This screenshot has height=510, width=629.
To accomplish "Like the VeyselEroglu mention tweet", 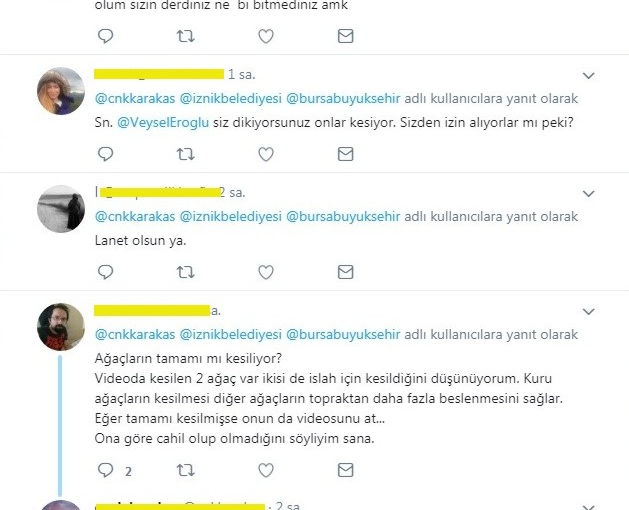I will point(266,154).
